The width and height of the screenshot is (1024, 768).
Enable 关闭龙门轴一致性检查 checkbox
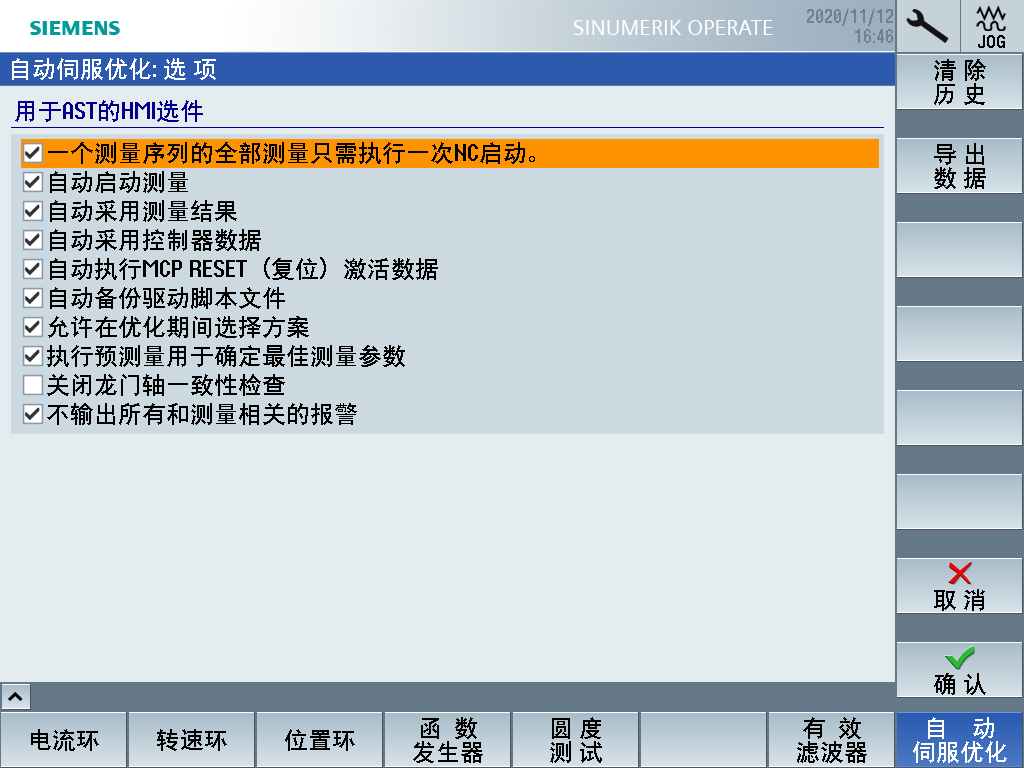33,385
